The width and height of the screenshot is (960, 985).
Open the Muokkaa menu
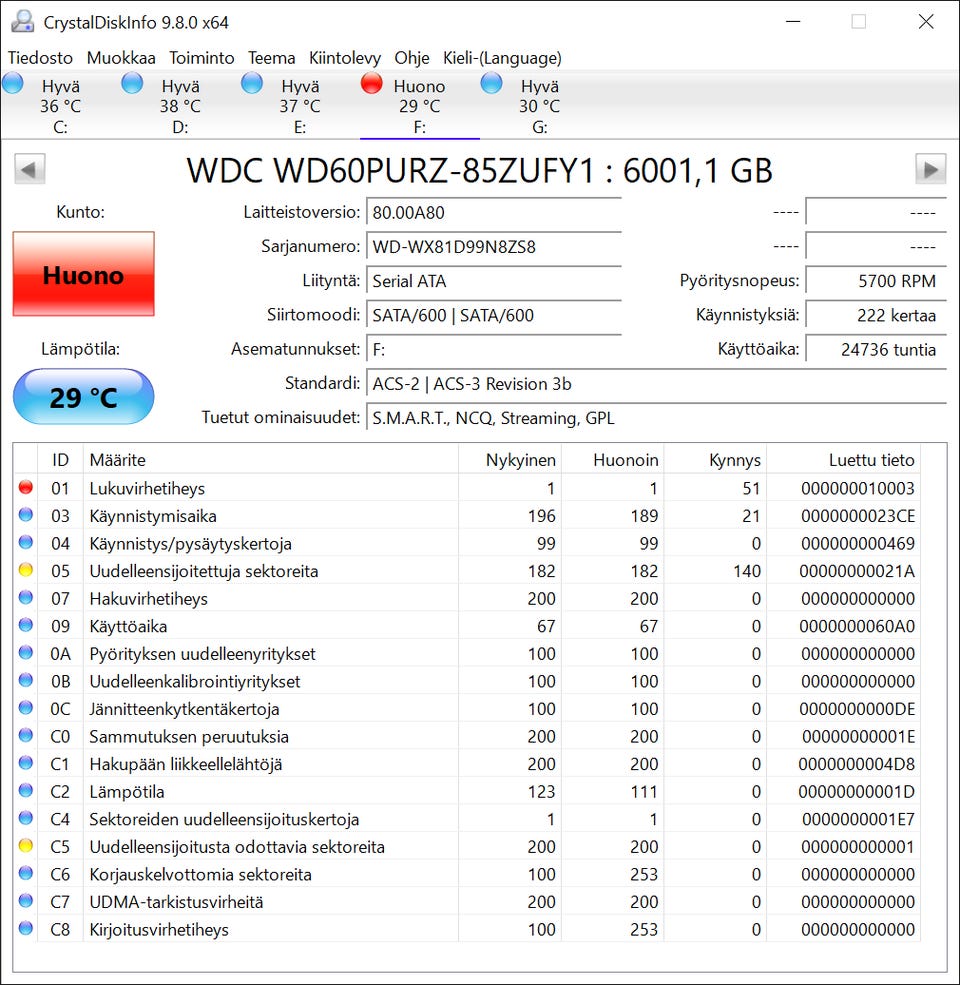(x=121, y=58)
